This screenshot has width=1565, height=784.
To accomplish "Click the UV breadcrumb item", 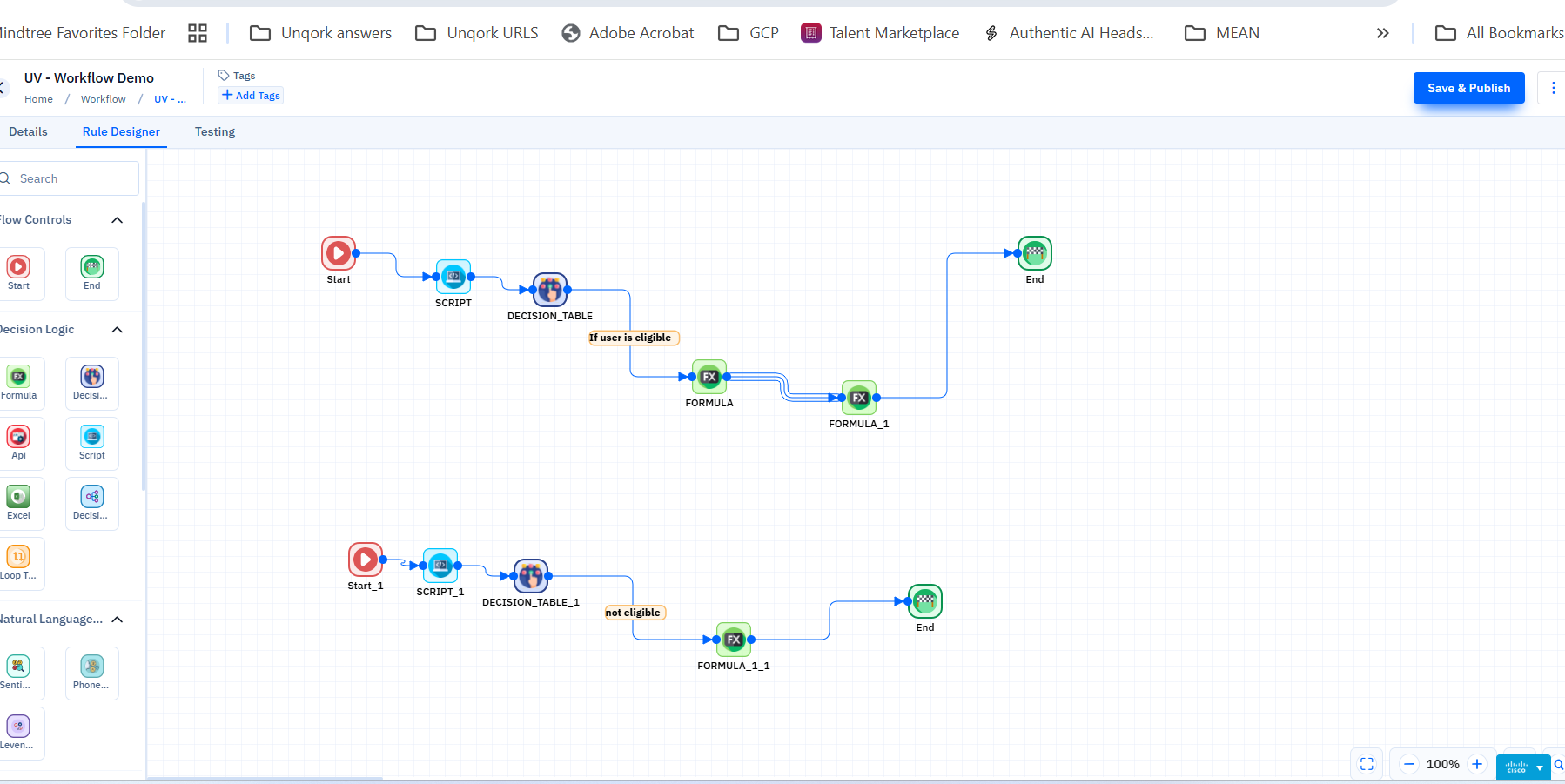I will [170, 99].
